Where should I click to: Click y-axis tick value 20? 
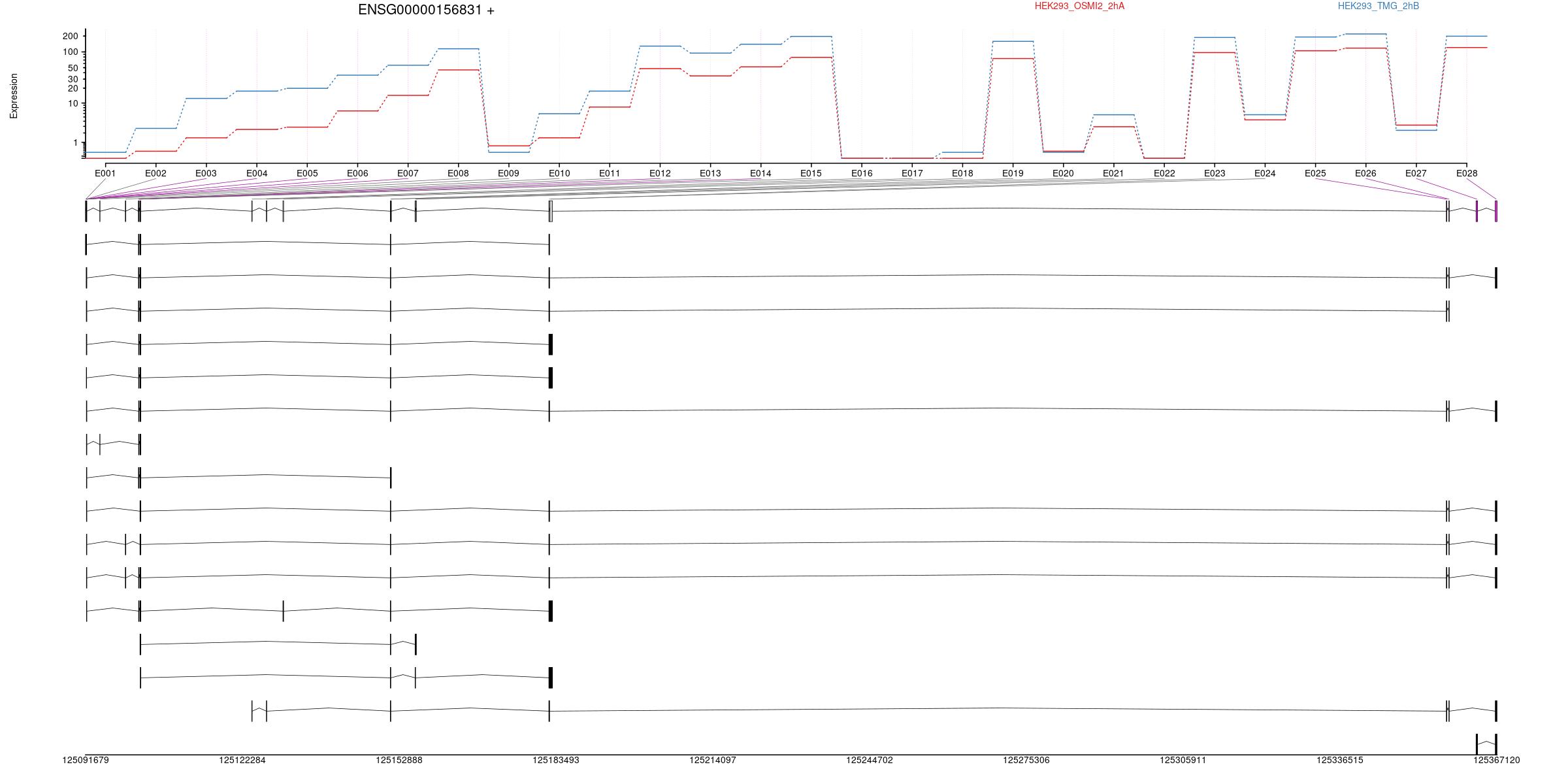tap(73, 88)
